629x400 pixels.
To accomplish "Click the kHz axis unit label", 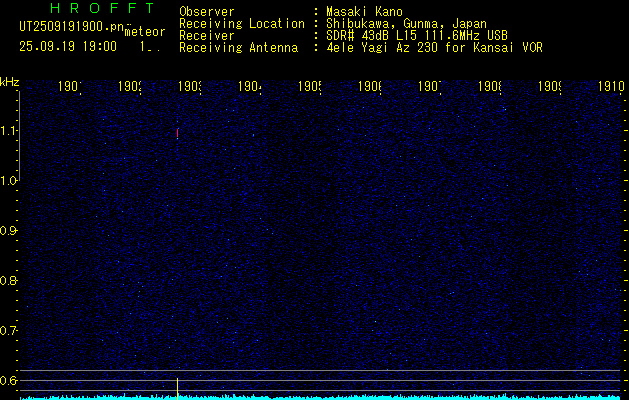I will pyautogui.click(x=10, y=81).
